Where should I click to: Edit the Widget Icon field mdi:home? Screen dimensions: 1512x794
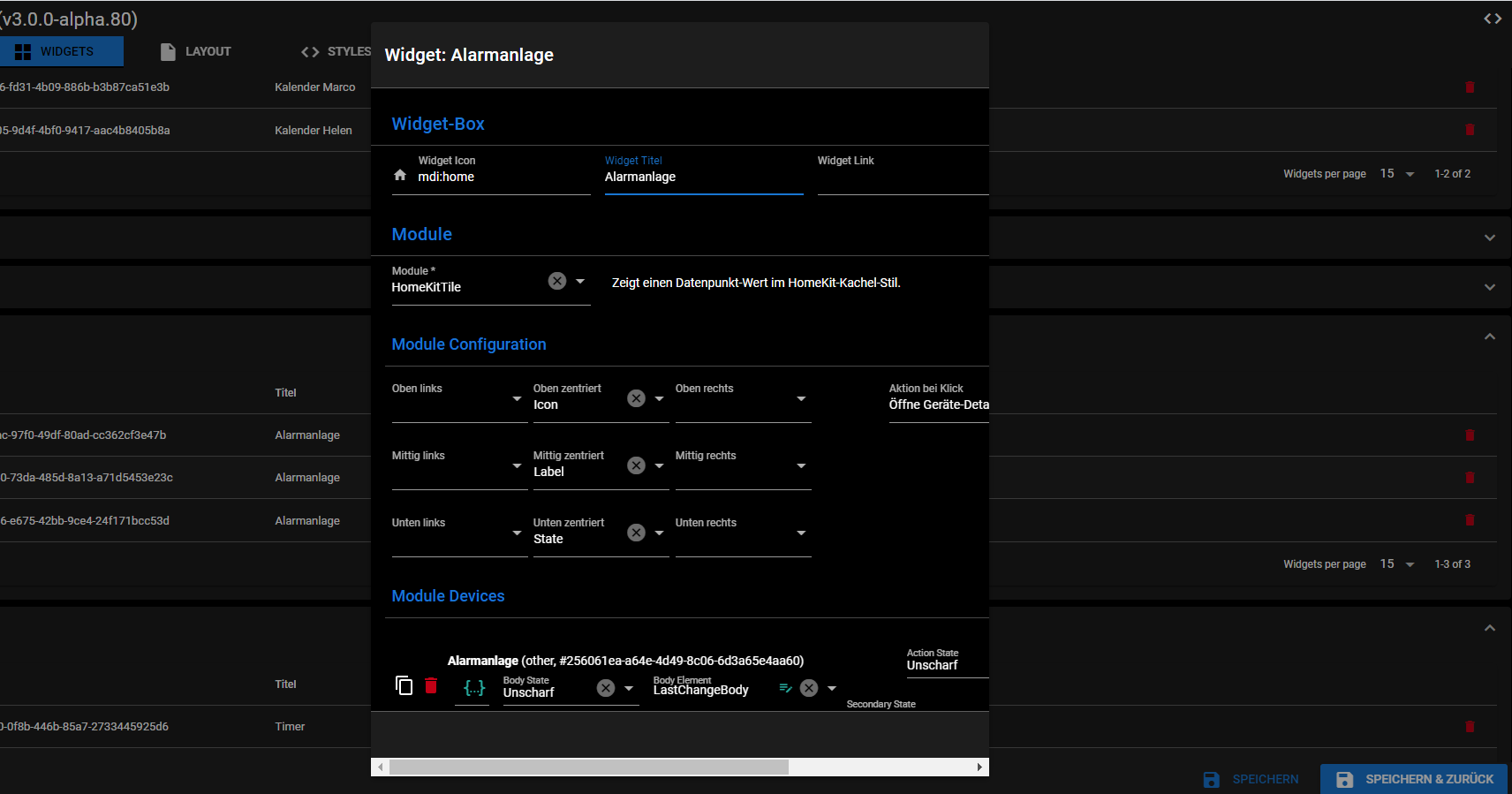click(503, 177)
